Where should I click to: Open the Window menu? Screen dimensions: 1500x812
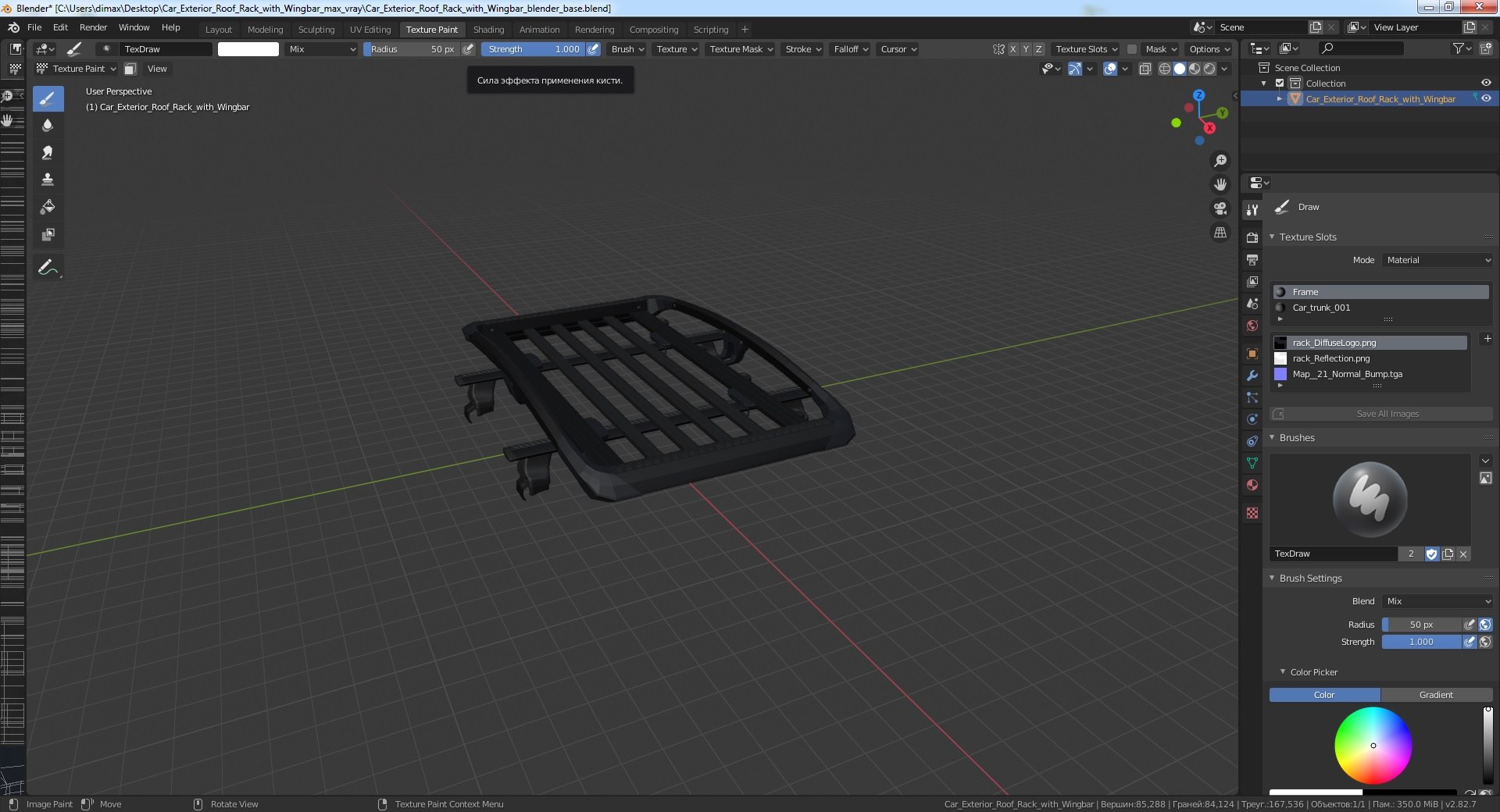134,27
